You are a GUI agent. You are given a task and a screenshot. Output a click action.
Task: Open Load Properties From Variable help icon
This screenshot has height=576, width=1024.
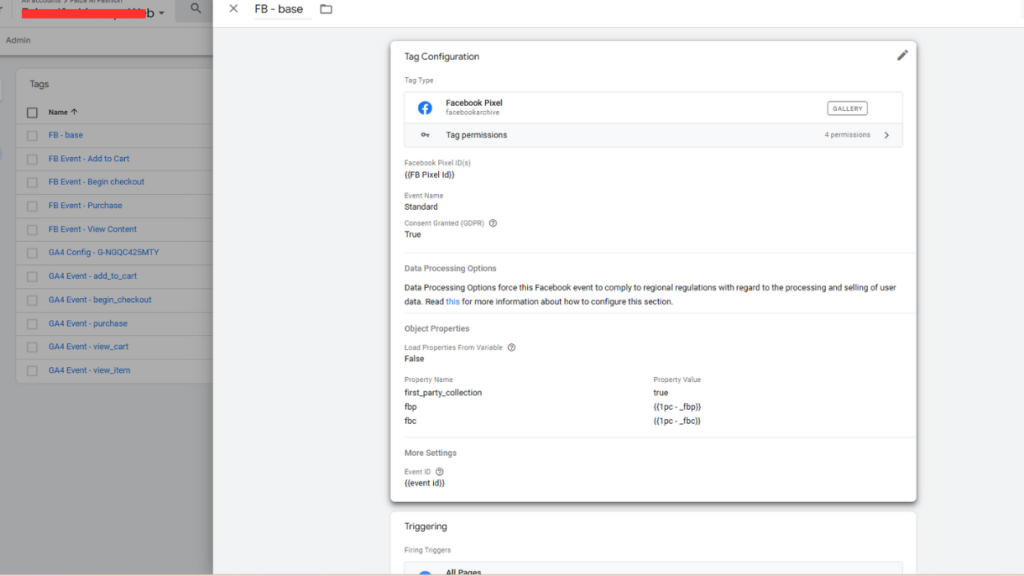(511, 347)
